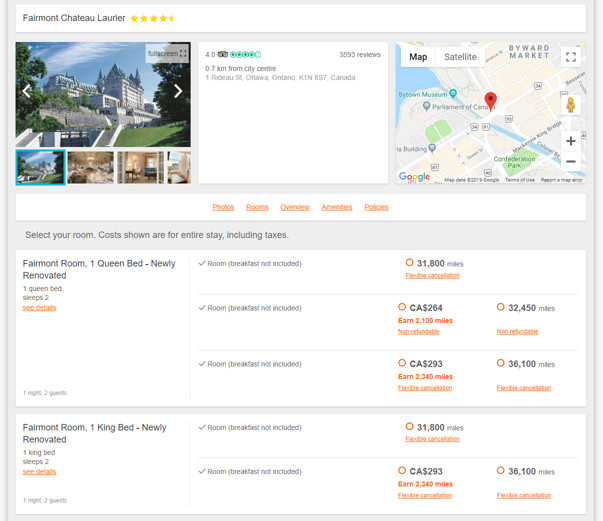Viewport: 603px width, 521px height.
Task: Open Street View pegman on the map
Action: (571, 105)
